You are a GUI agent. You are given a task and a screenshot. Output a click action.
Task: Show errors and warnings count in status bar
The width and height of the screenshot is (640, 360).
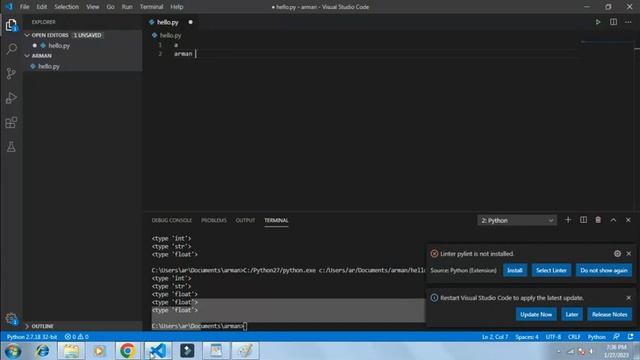click(77, 337)
